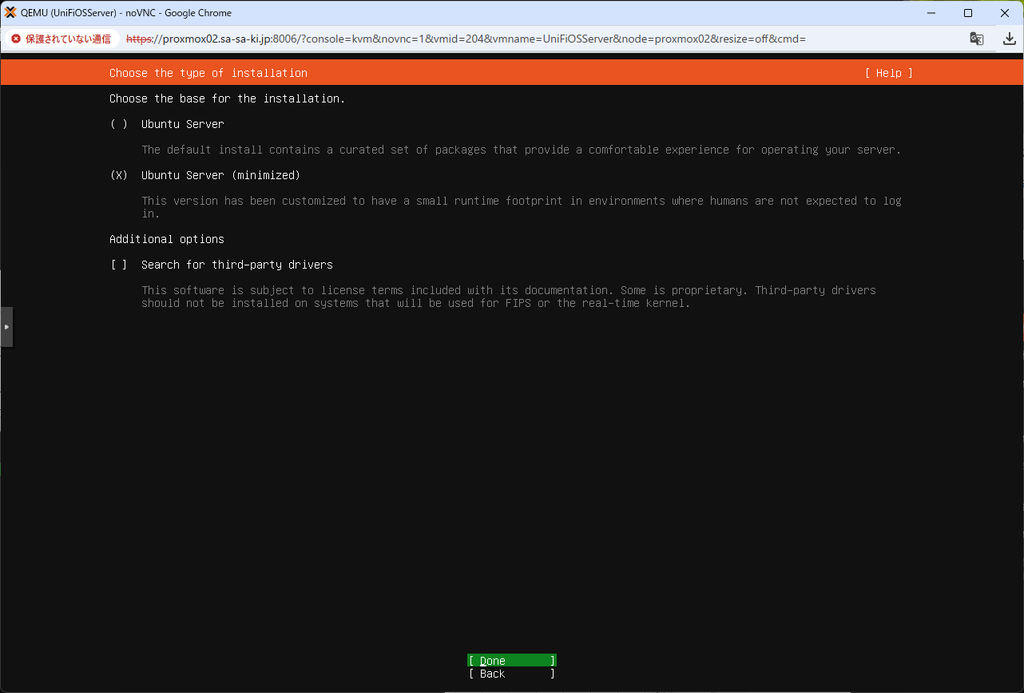The width and height of the screenshot is (1024, 693).
Task: Click the 'Choose the type of installation' heading
Action: [208, 73]
